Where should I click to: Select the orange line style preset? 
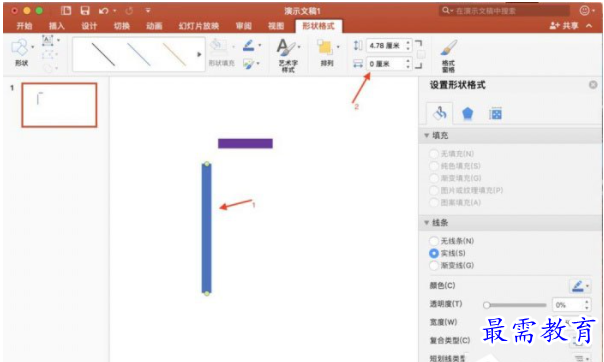tap(174, 54)
